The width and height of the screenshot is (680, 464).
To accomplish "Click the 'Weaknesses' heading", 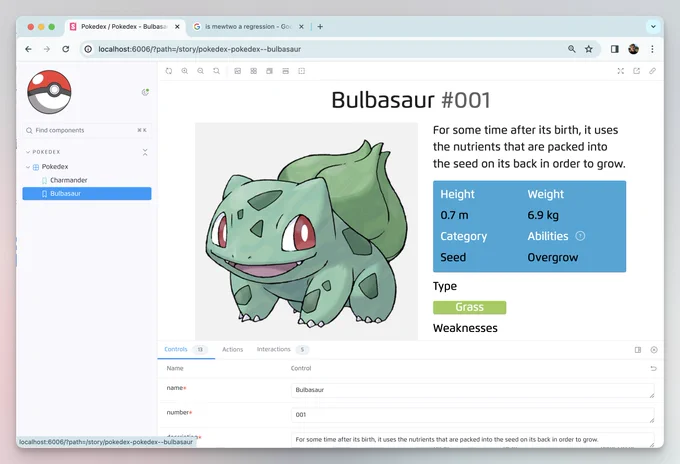I will click(465, 328).
